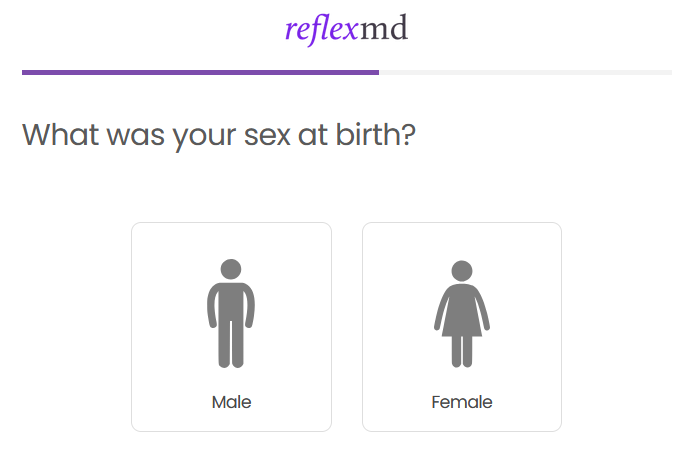Click the head of the female pictogram
This screenshot has width=686, height=458.
[x=462, y=270]
